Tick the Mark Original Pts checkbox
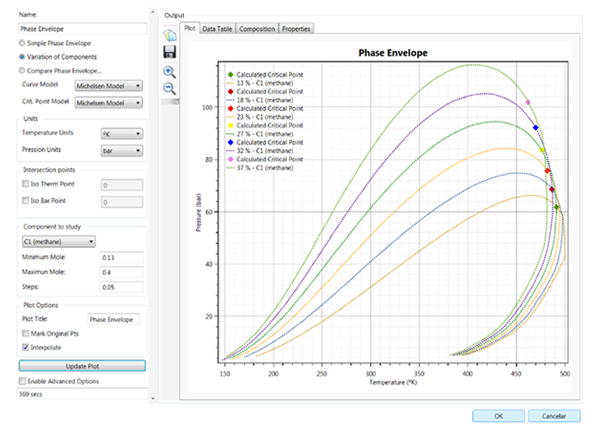The height and width of the screenshot is (432, 600). tap(26, 333)
